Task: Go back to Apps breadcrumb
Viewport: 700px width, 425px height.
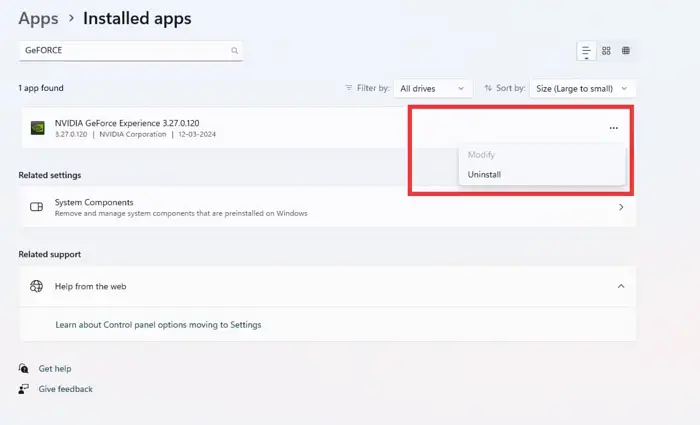Action: coord(38,18)
